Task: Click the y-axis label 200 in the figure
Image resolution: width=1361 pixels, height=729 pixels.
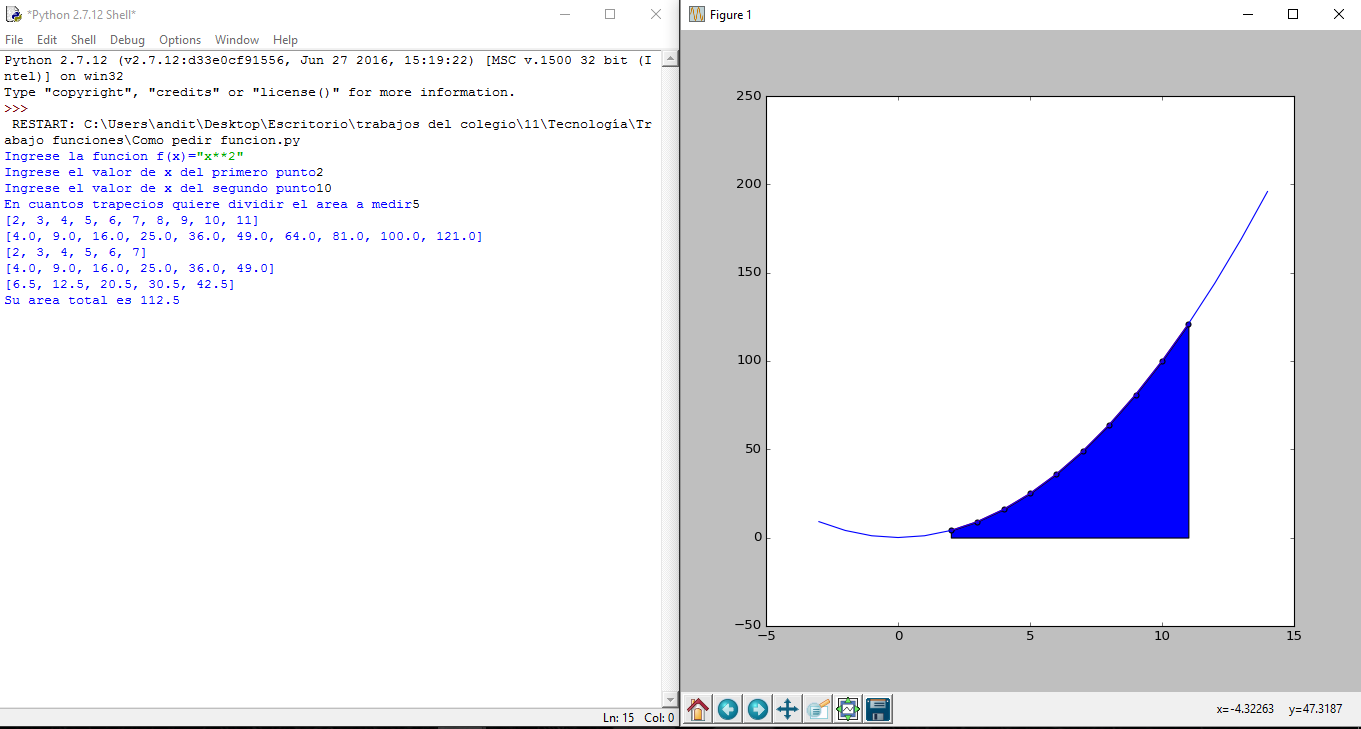Action: pyautogui.click(x=750, y=184)
